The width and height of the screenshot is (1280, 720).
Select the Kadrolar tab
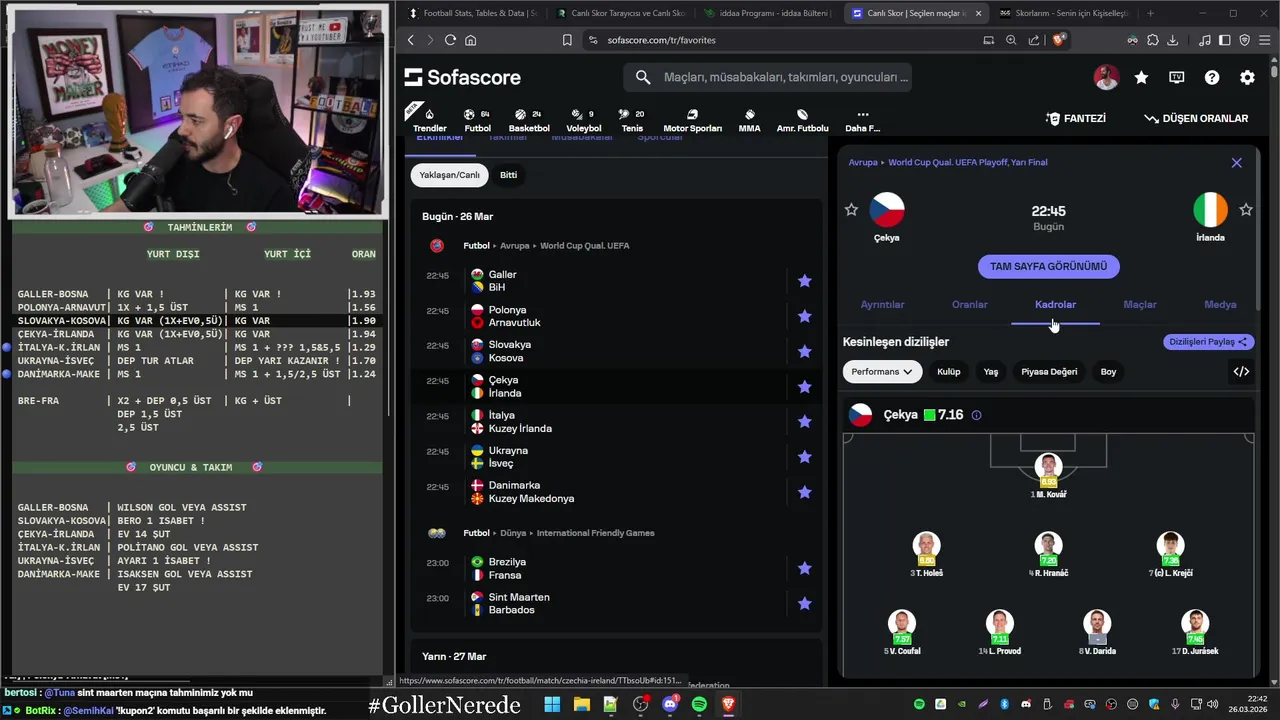(1055, 304)
